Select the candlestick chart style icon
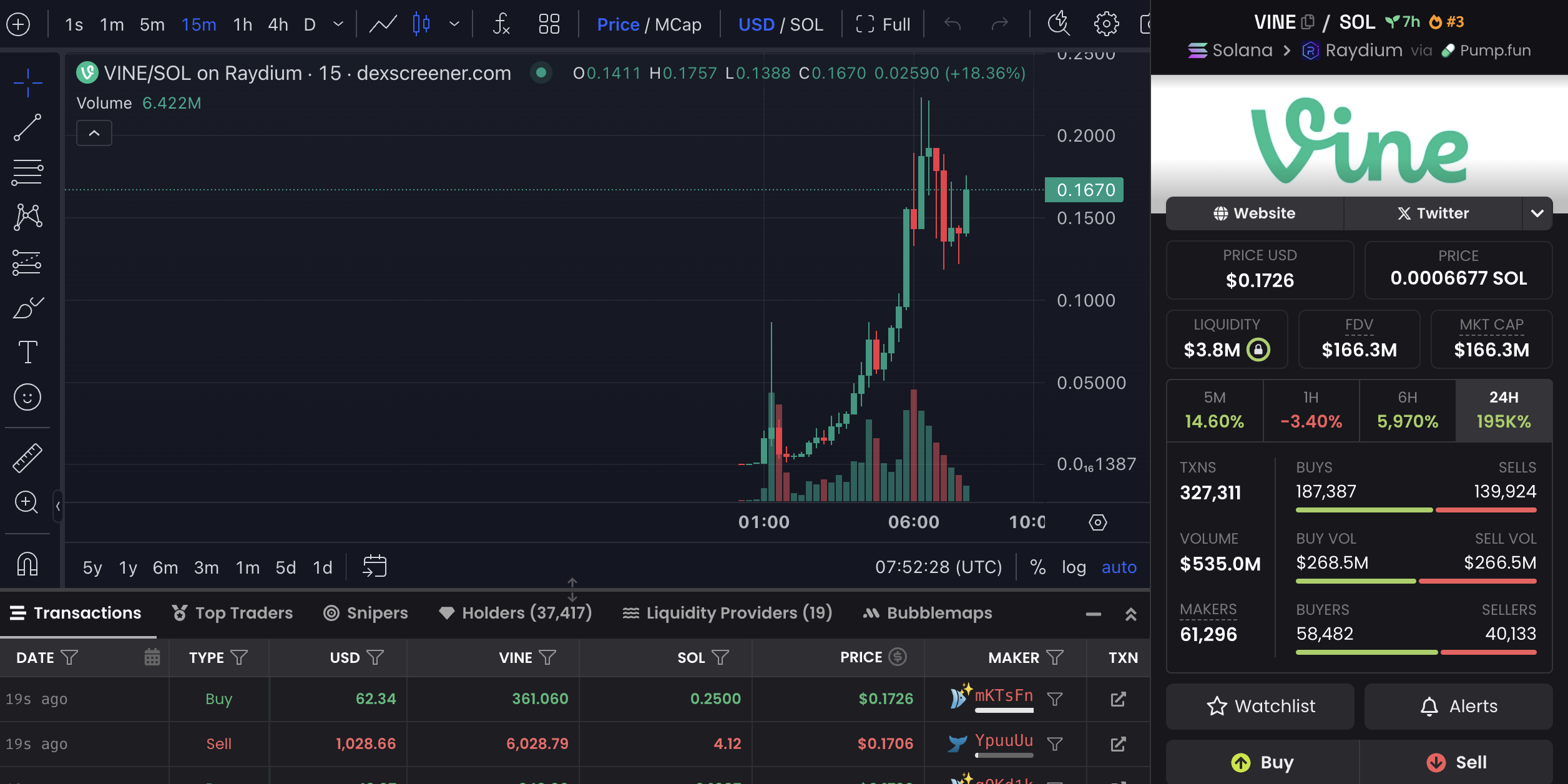The height and width of the screenshot is (784, 1568). [421, 24]
